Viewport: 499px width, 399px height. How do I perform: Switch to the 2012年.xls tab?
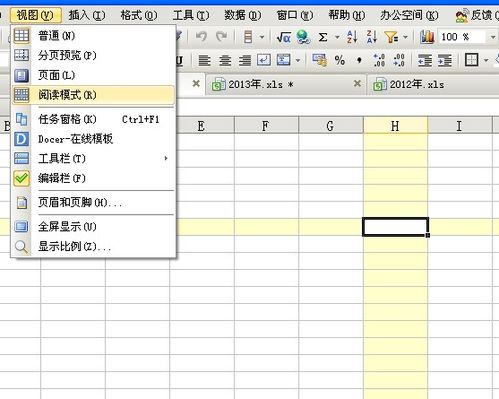(433, 85)
